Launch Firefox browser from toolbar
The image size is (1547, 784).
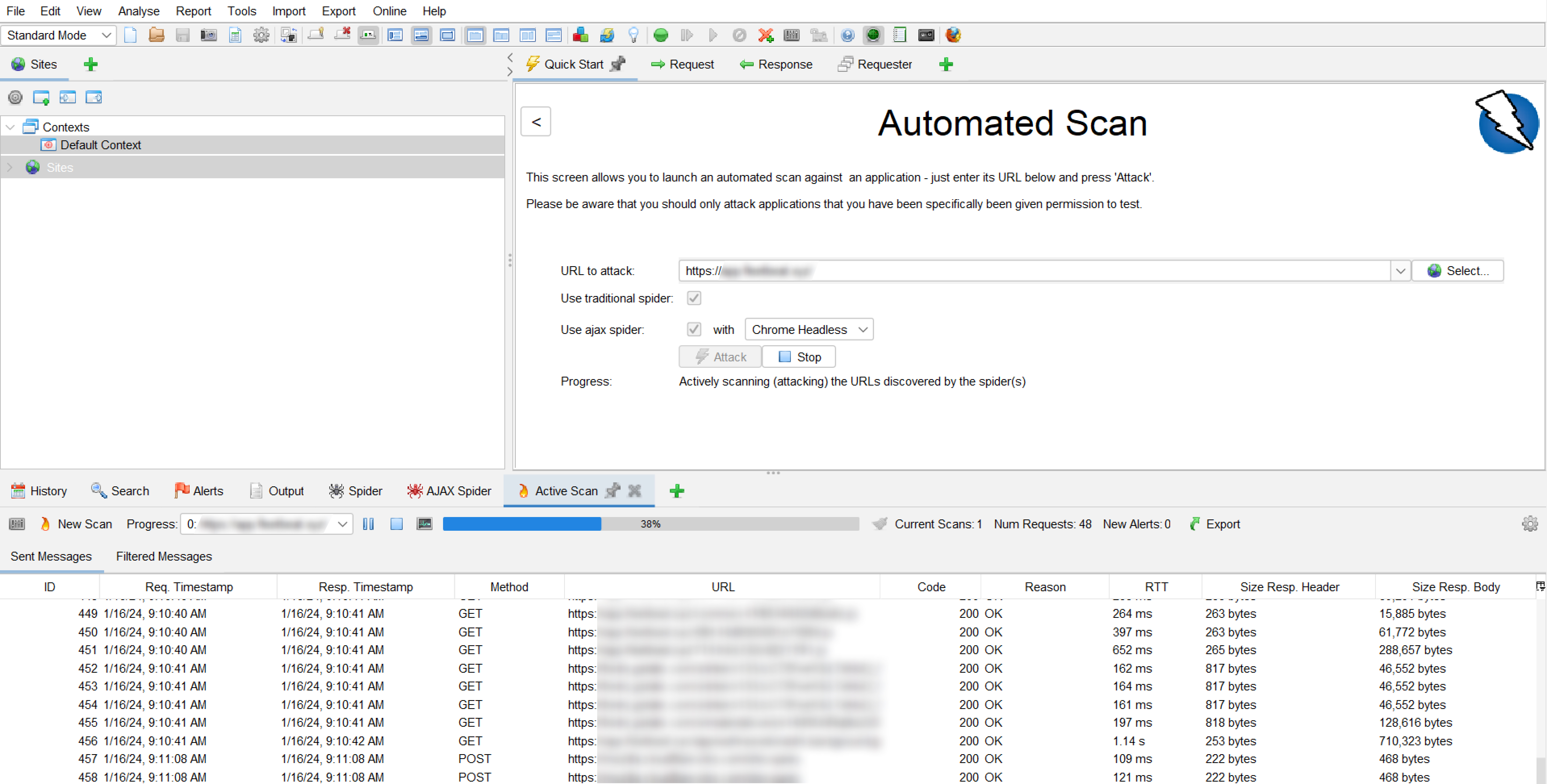coord(953,35)
